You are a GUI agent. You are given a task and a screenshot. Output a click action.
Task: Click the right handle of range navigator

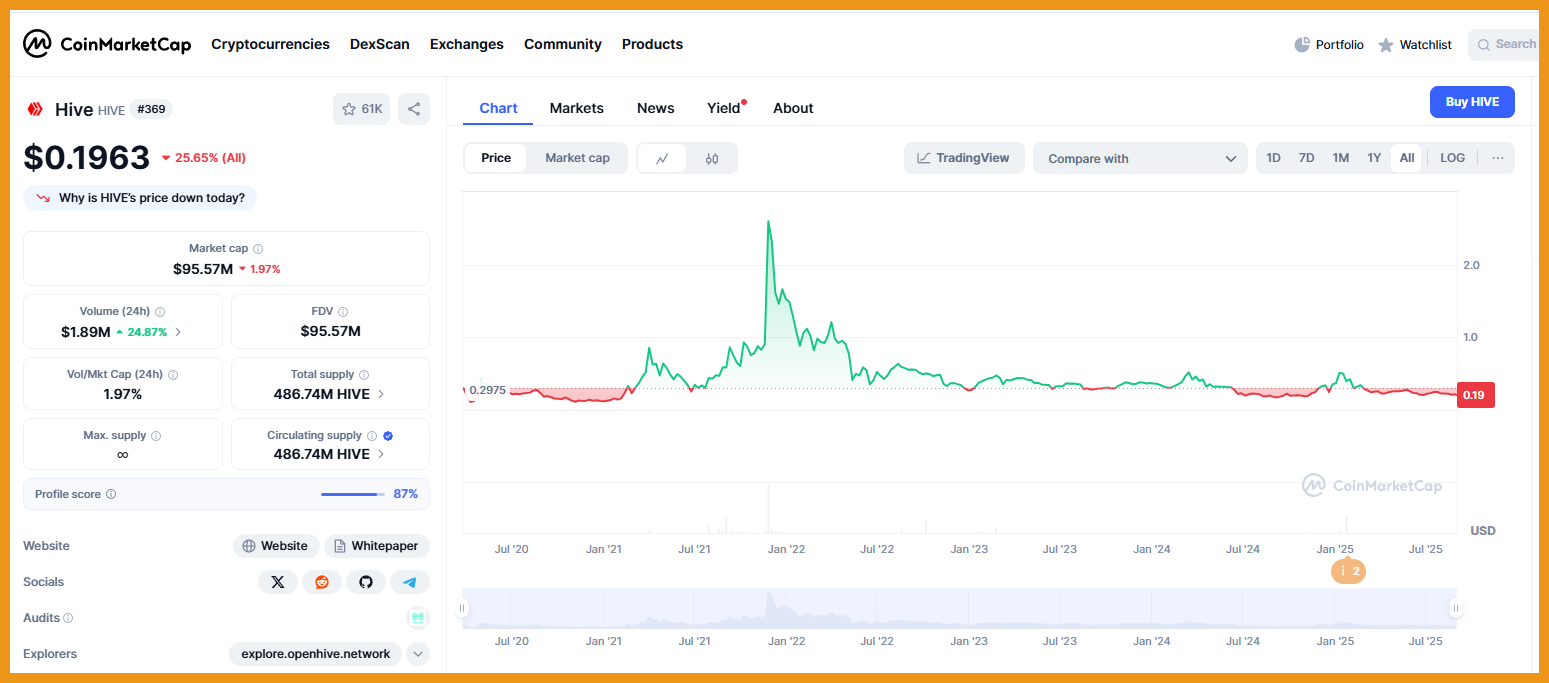(1456, 608)
